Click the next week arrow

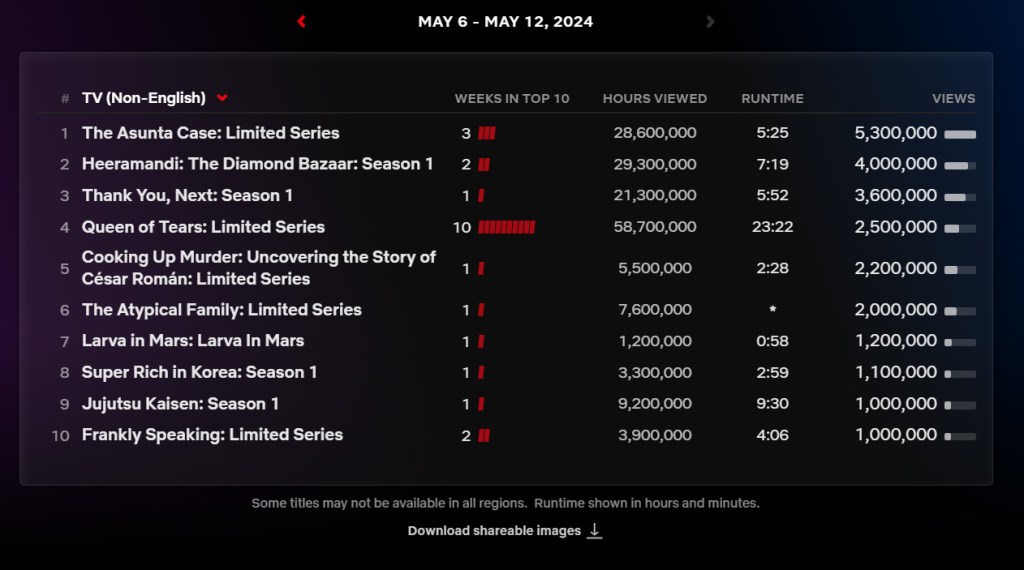click(x=710, y=21)
